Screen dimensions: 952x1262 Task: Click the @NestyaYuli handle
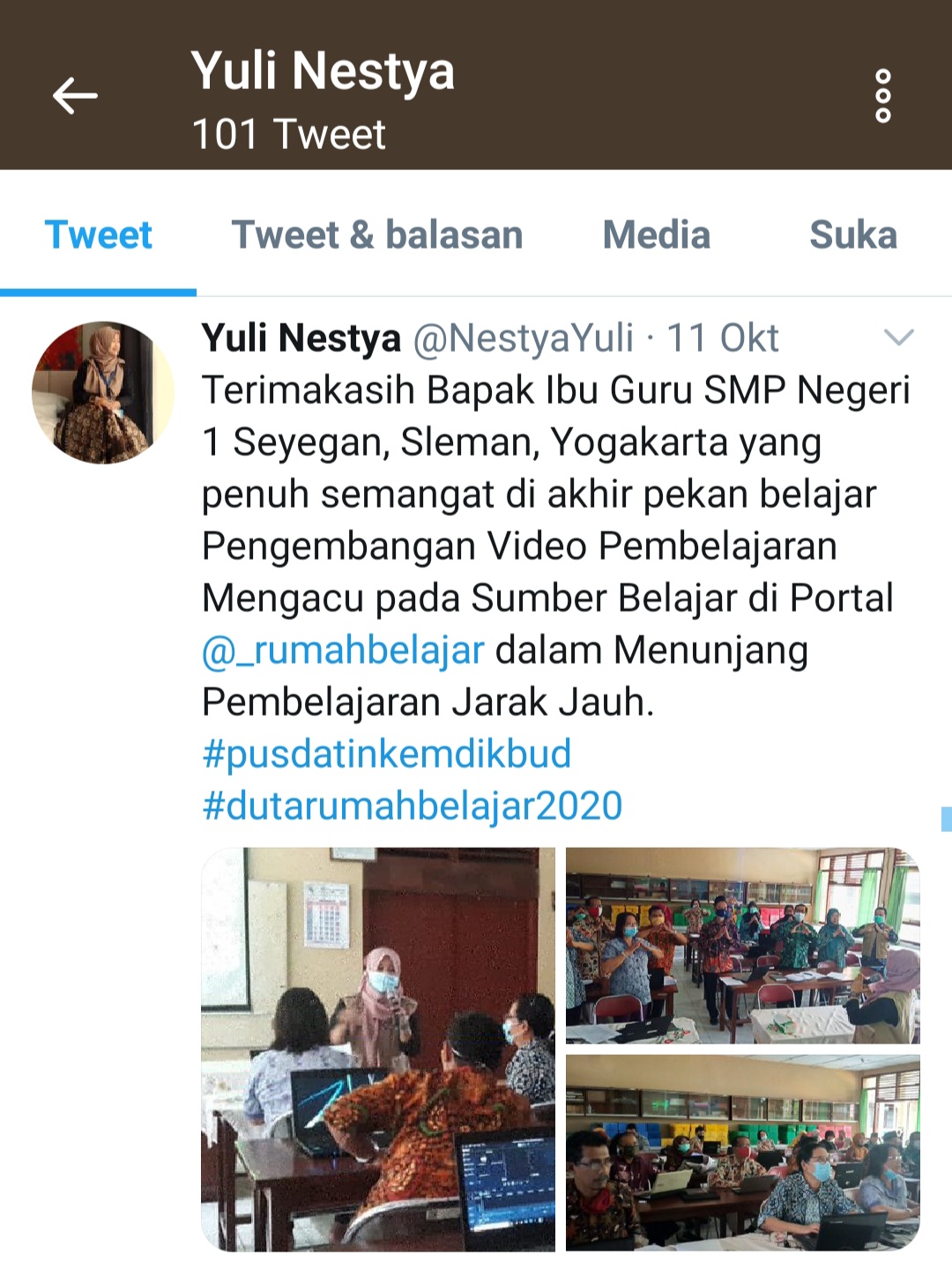(524, 338)
